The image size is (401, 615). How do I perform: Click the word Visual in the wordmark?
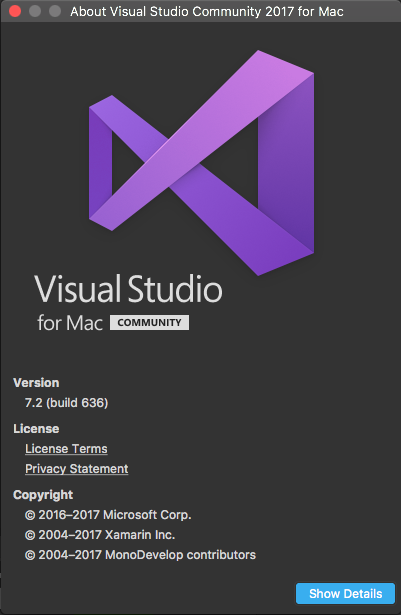78,289
